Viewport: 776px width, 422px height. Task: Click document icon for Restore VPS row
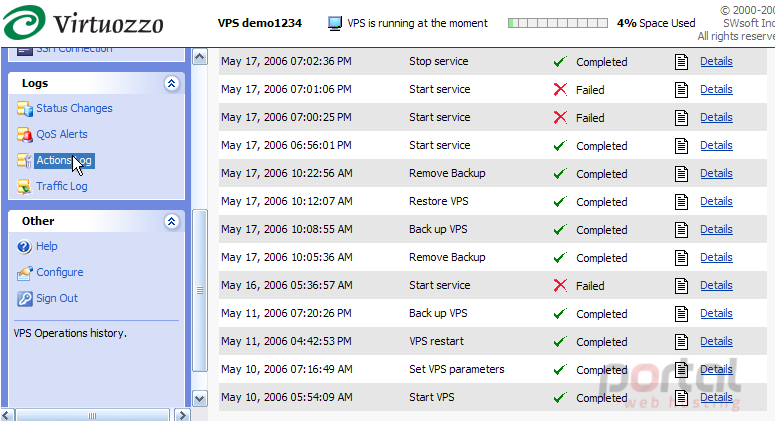click(681, 202)
